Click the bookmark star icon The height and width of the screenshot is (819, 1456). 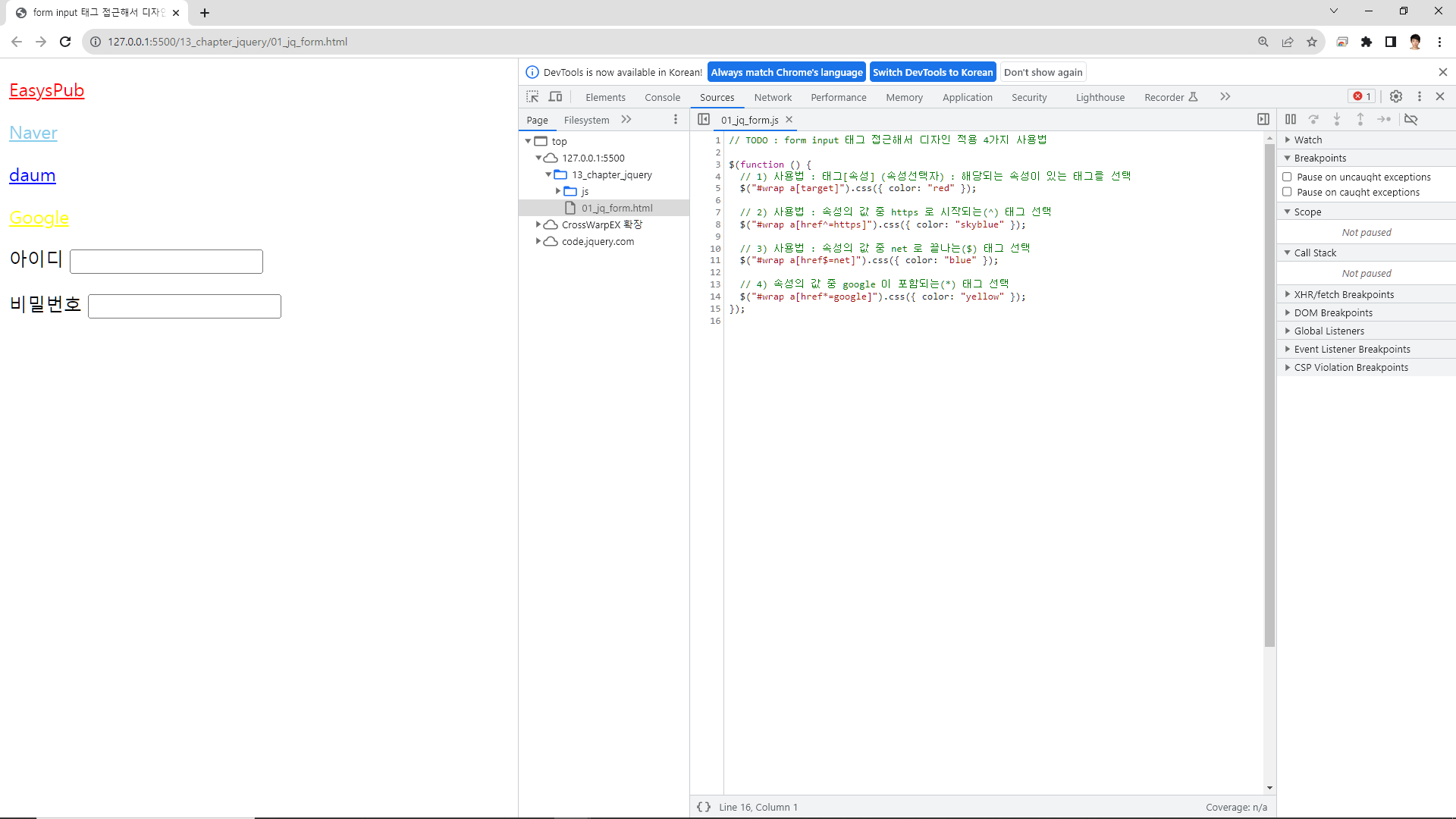pos(1312,42)
